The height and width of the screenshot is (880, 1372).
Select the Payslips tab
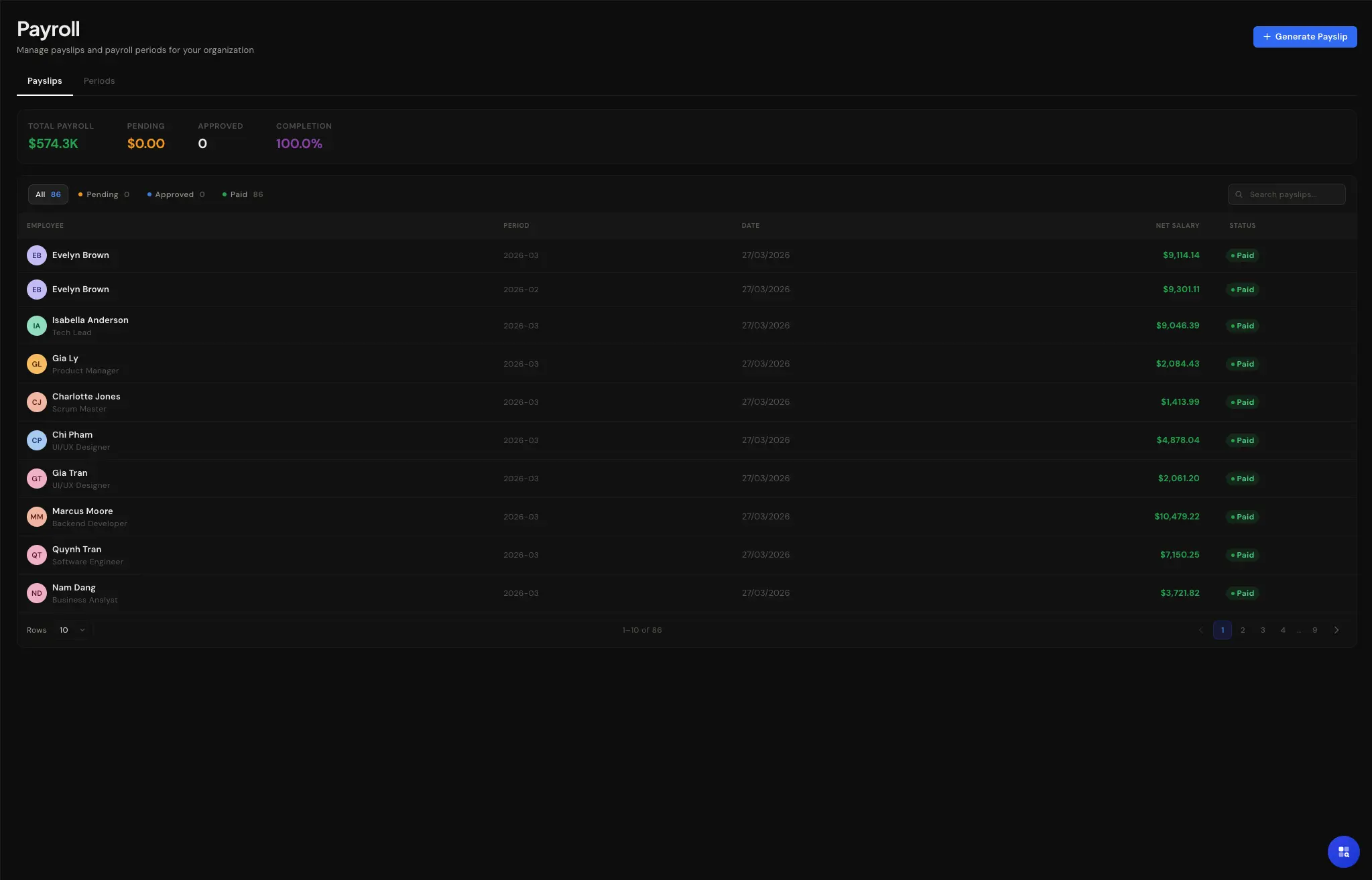[44, 81]
